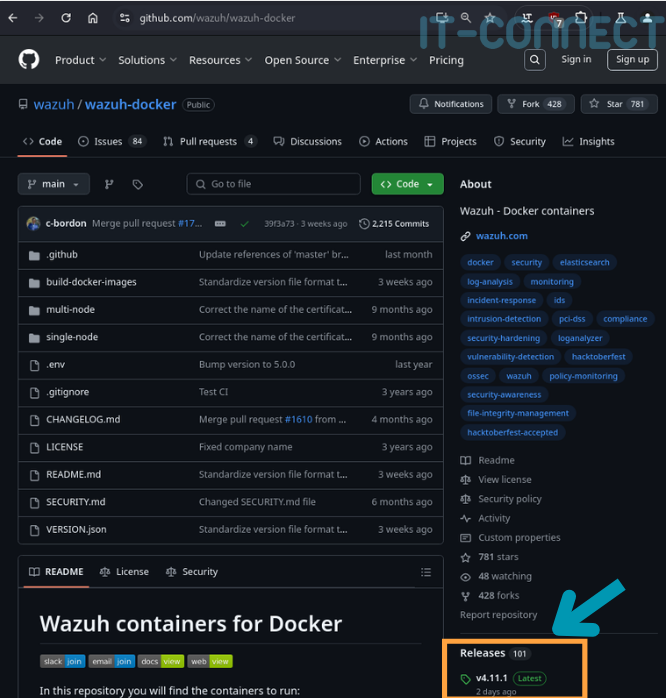Expand the Product menu
Image resolution: width=666 pixels, height=698 pixels.
pos(81,60)
